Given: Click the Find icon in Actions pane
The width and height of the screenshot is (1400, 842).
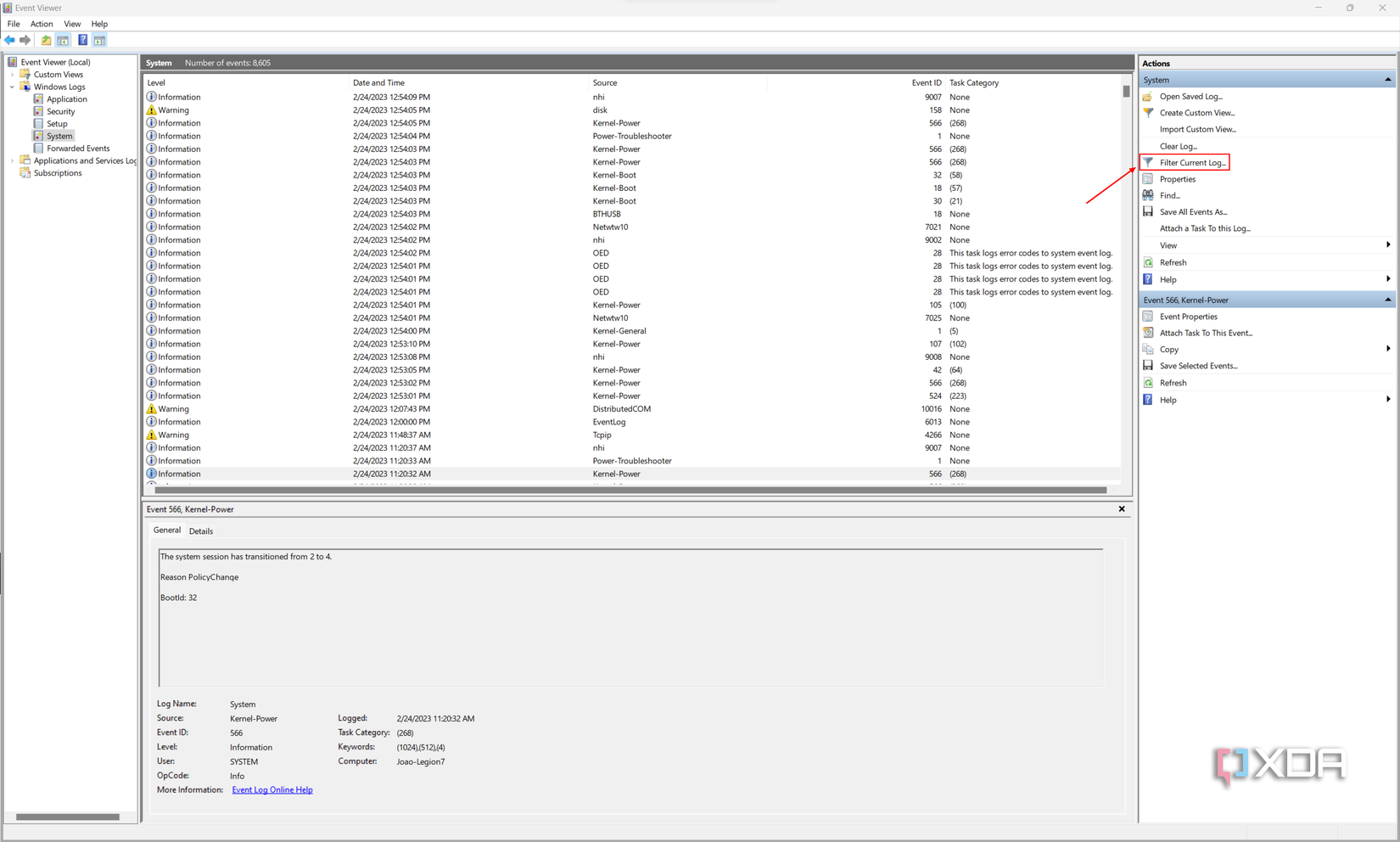Looking at the screenshot, I should point(1168,195).
